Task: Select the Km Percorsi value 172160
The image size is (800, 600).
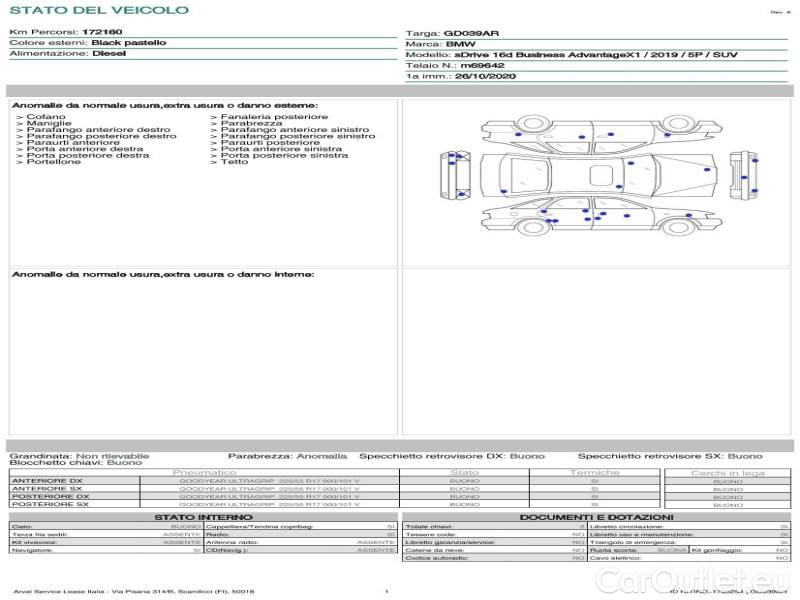Action: coord(102,32)
